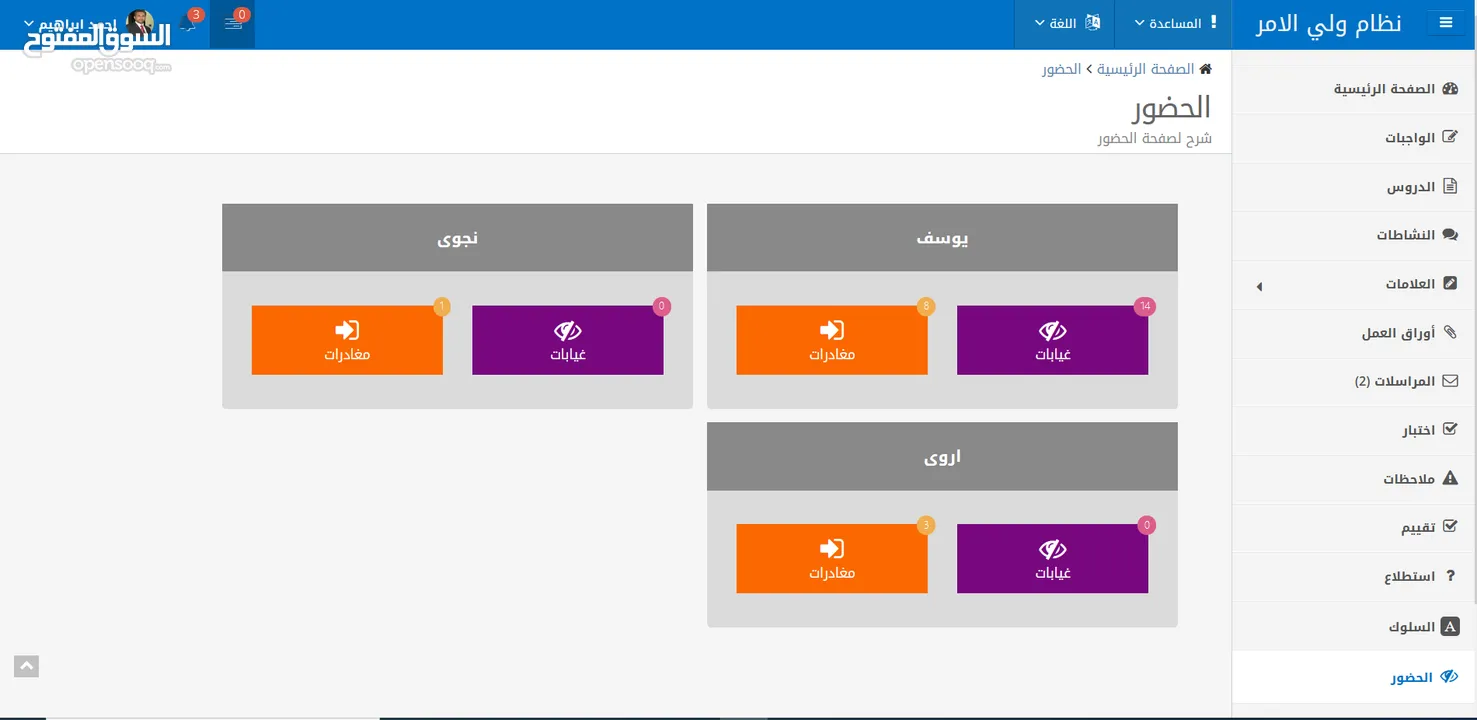The width and height of the screenshot is (1477, 720).
Task: Open اختبار sidebar item
Action: tap(1355, 430)
